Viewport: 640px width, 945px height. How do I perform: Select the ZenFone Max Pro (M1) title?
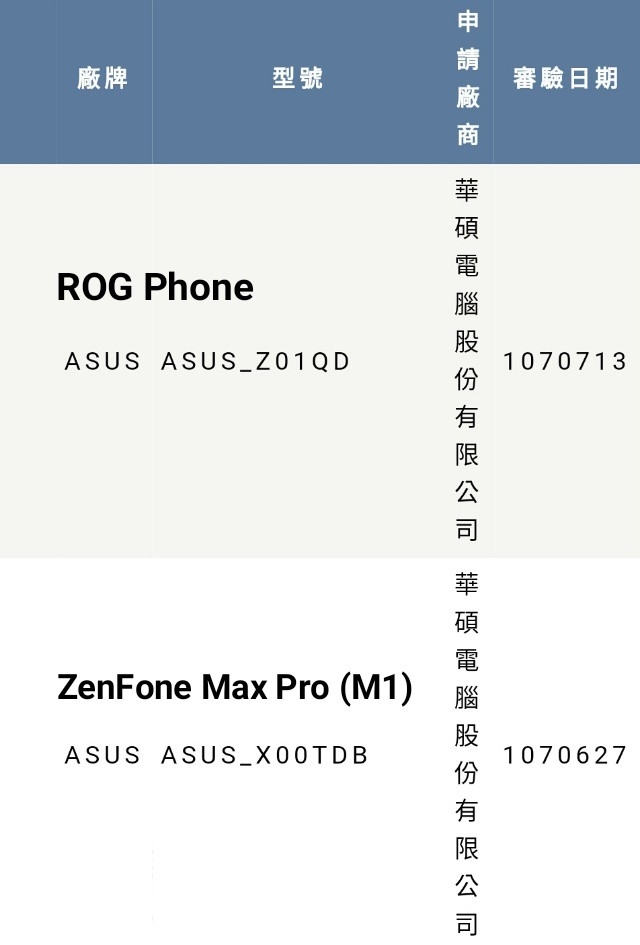point(234,687)
